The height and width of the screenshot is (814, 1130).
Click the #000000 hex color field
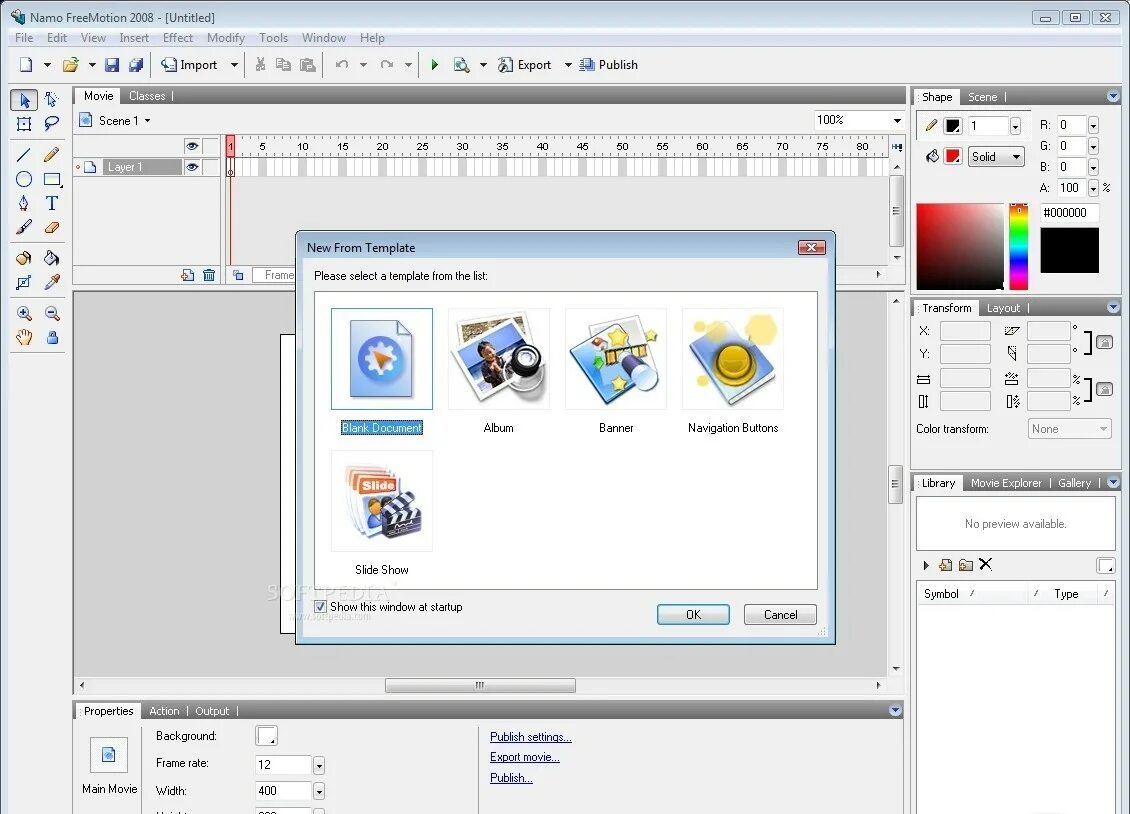[x=1069, y=213]
